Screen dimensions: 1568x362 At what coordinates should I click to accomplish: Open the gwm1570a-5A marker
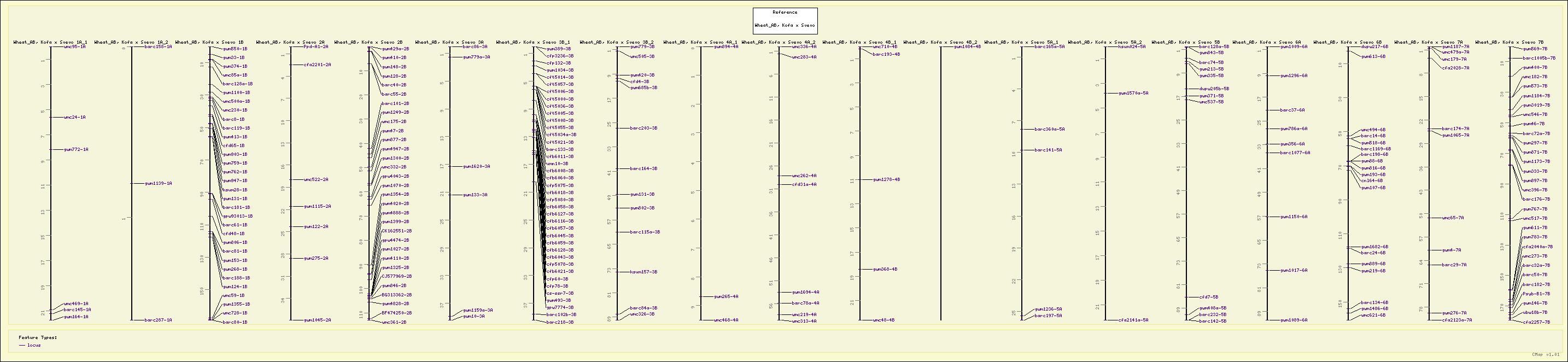[1133, 93]
